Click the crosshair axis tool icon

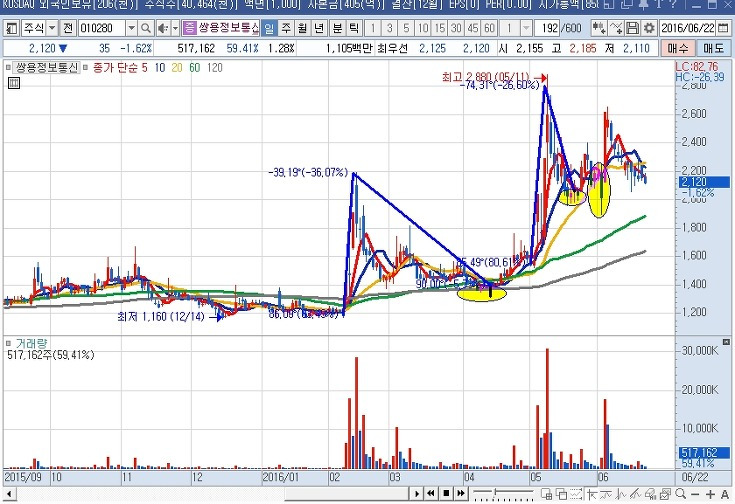point(592,494)
